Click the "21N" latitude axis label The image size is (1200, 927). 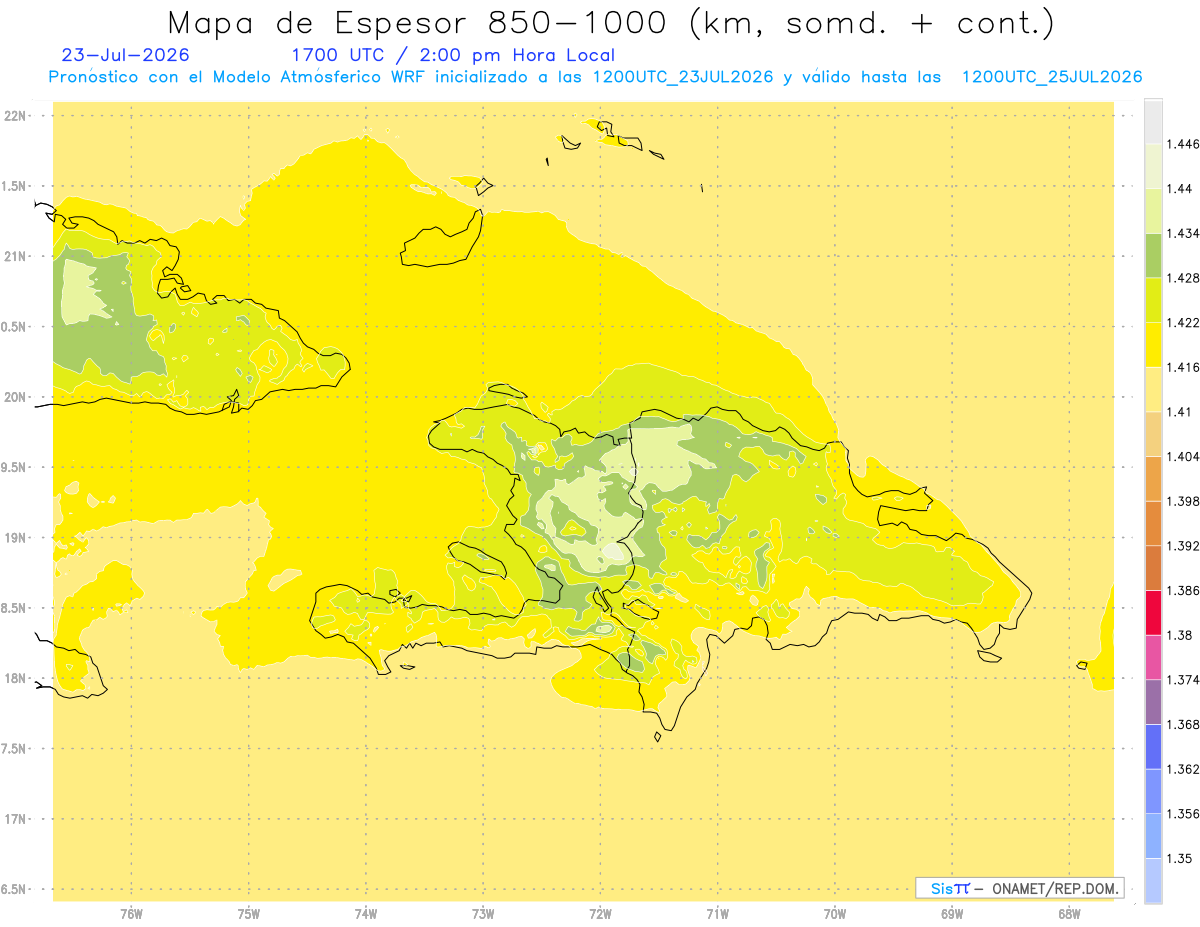(x=15, y=256)
